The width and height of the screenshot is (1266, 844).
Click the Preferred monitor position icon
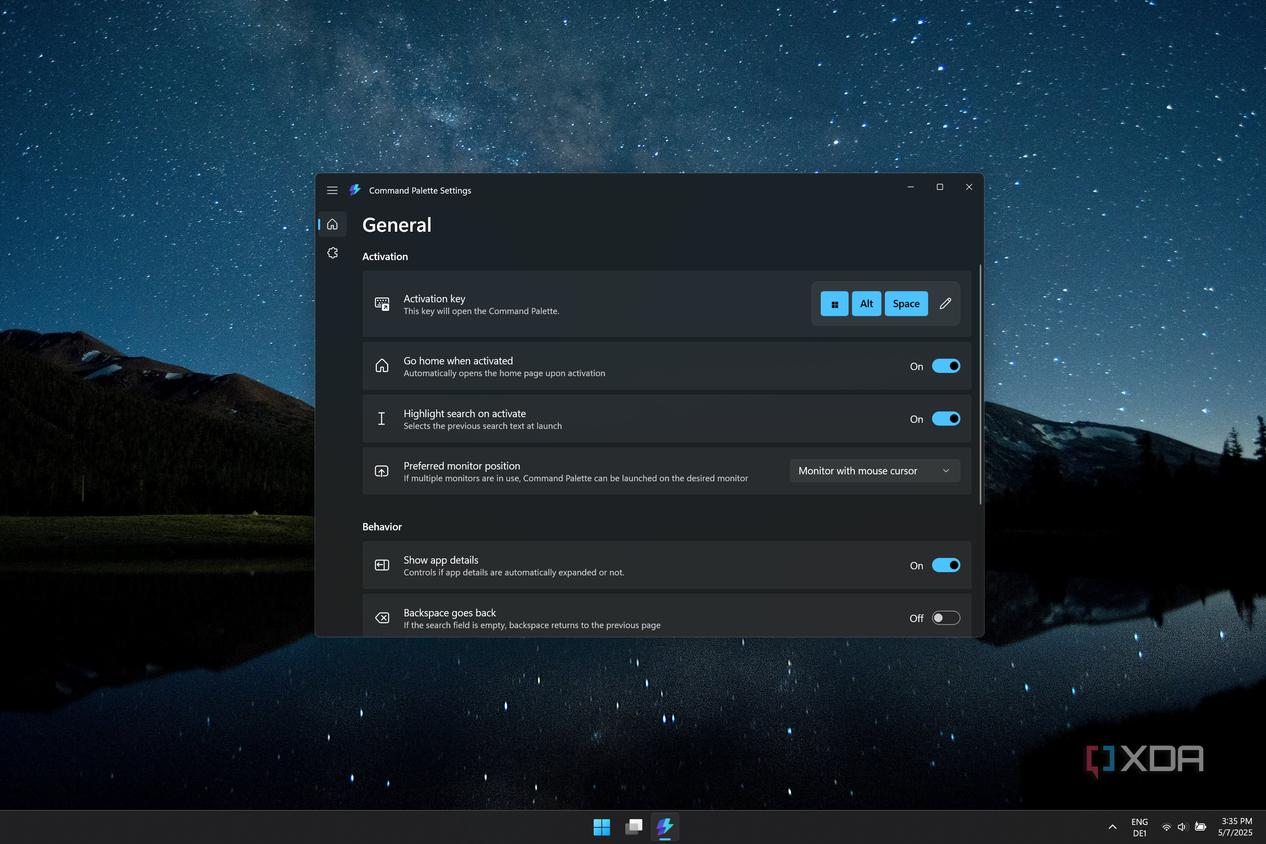382,471
